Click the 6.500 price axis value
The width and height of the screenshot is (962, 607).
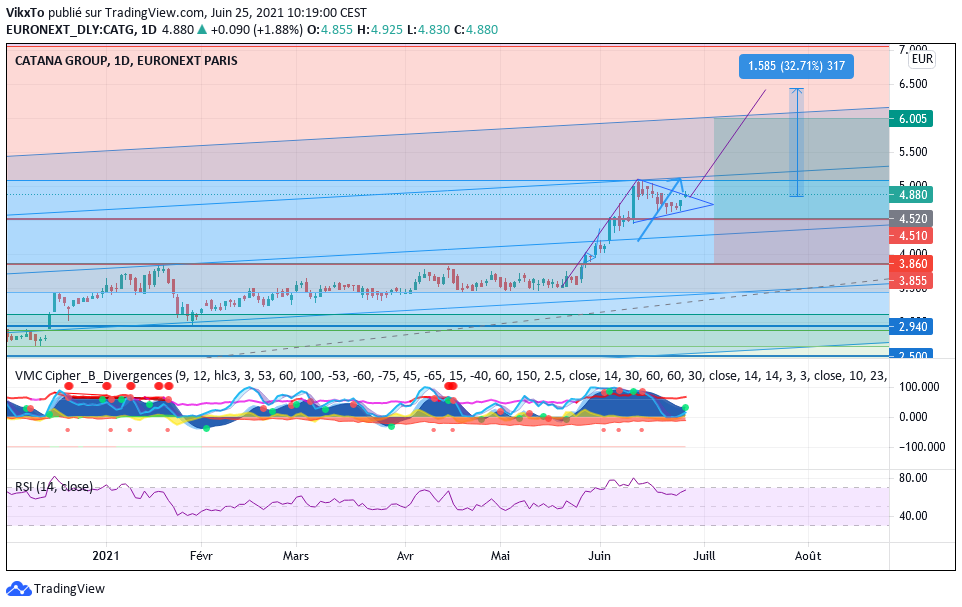(913, 84)
